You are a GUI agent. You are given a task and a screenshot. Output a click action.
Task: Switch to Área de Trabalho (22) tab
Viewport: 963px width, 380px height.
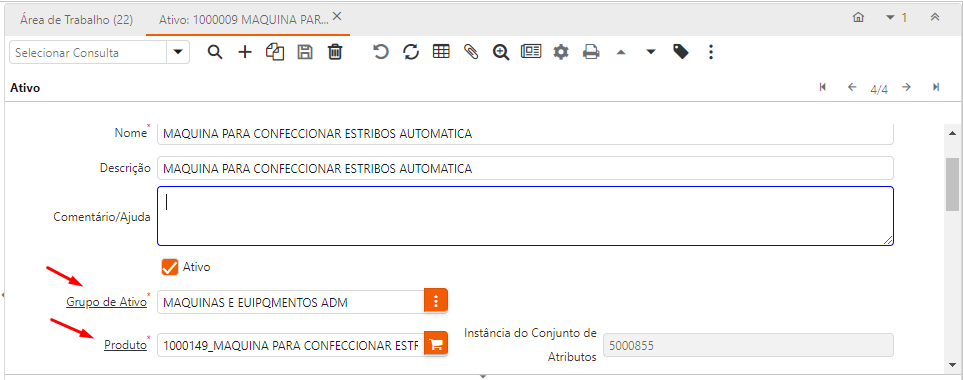point(76,19)
